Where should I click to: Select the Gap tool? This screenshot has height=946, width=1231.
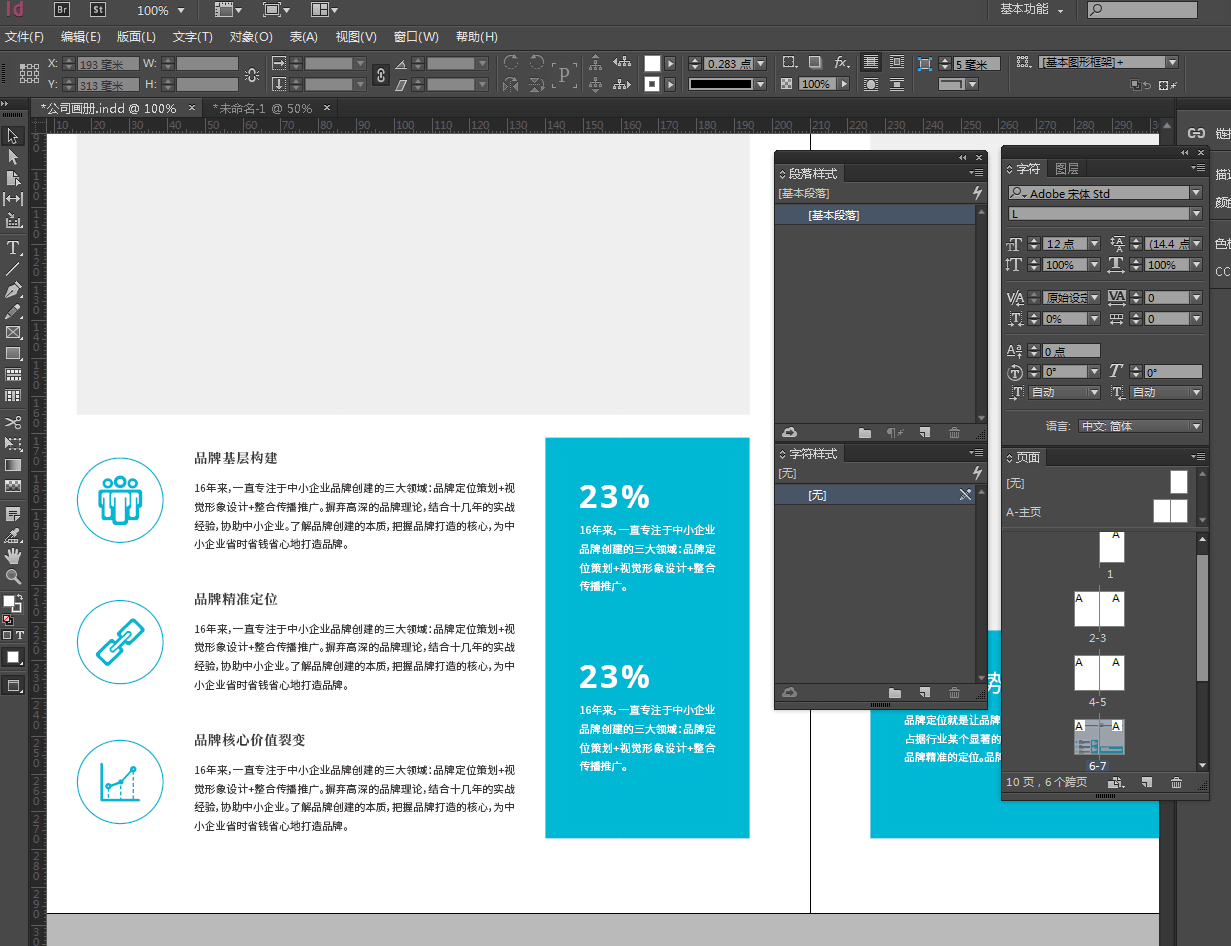tap(13, 199)
